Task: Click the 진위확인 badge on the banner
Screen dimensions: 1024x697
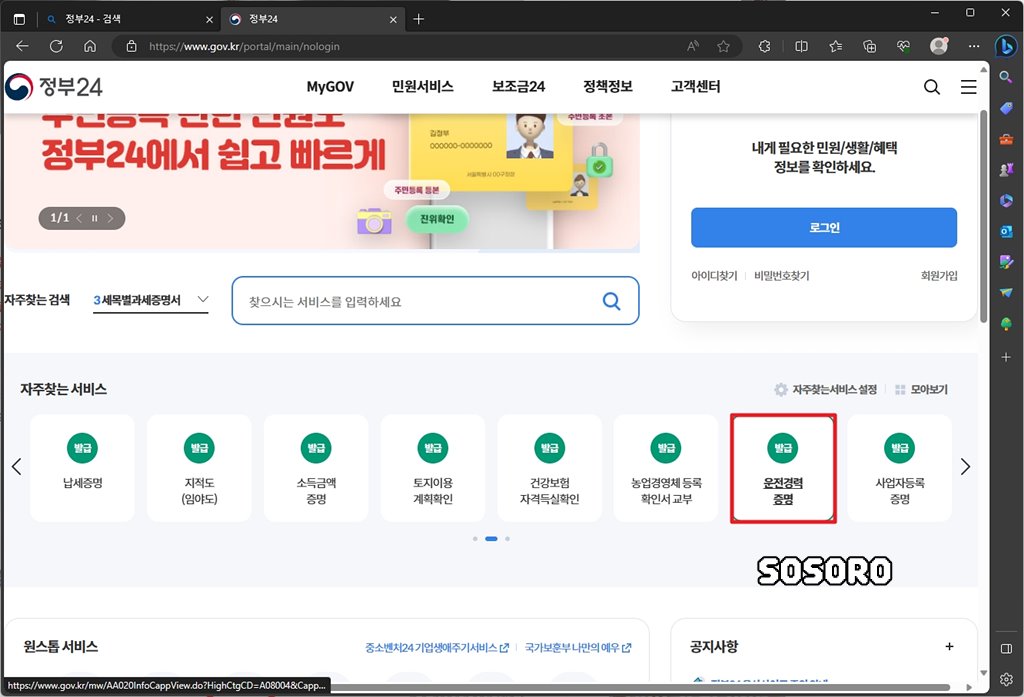Action: [437, 219]
